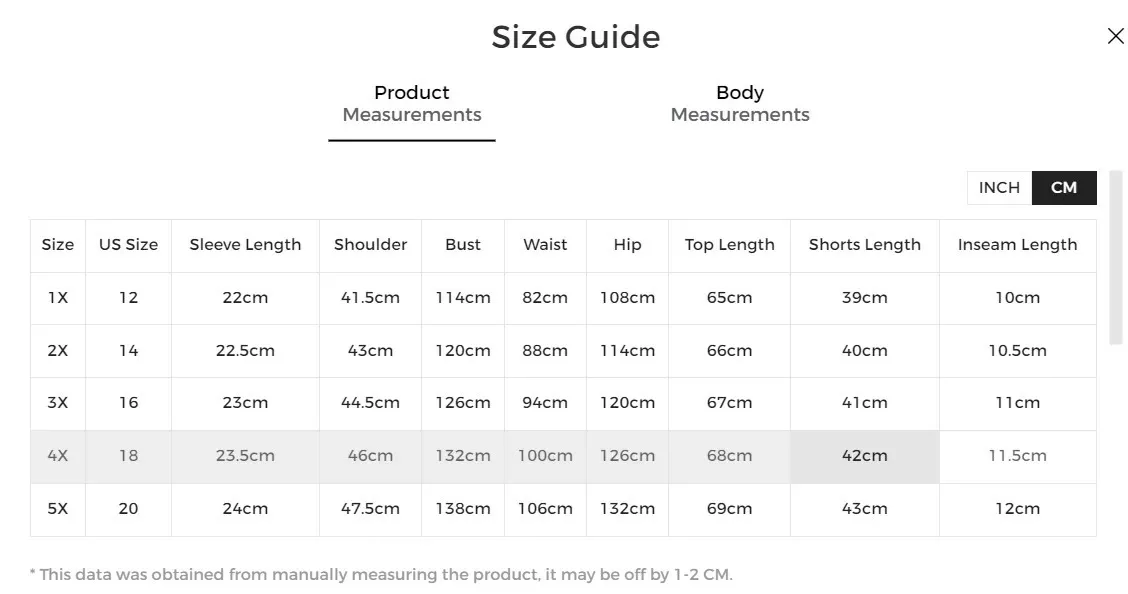Click the US Size column header
The image size is (1128, 594).
(128, 245)
